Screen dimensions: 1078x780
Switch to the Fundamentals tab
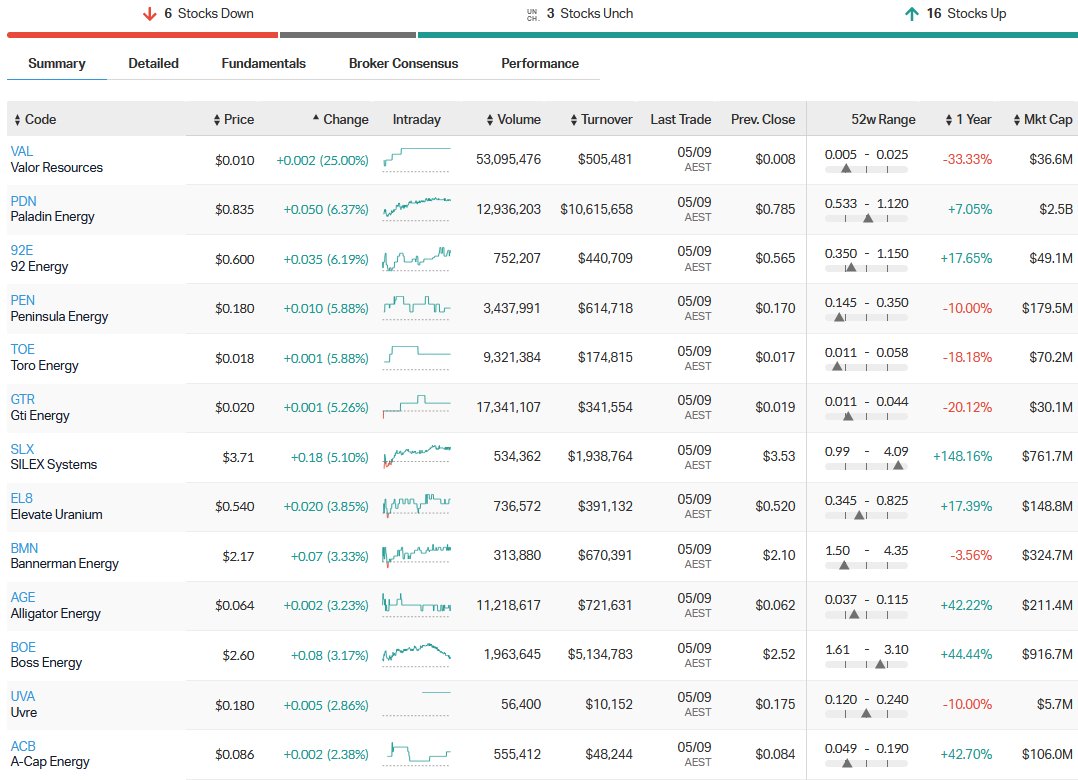tap(263, 63)
